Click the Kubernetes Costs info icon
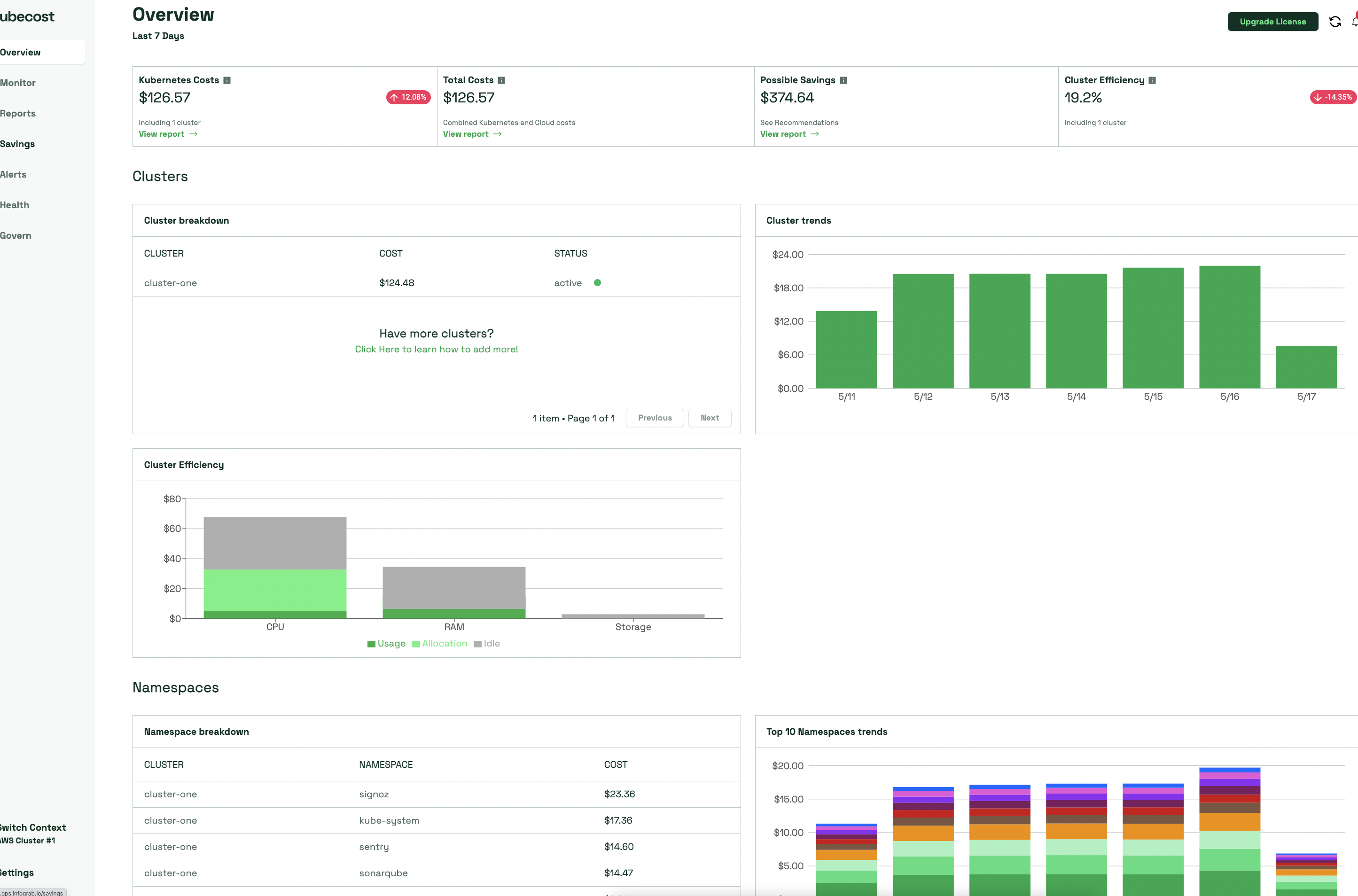1358x896 pixels. tap(227, 80)
